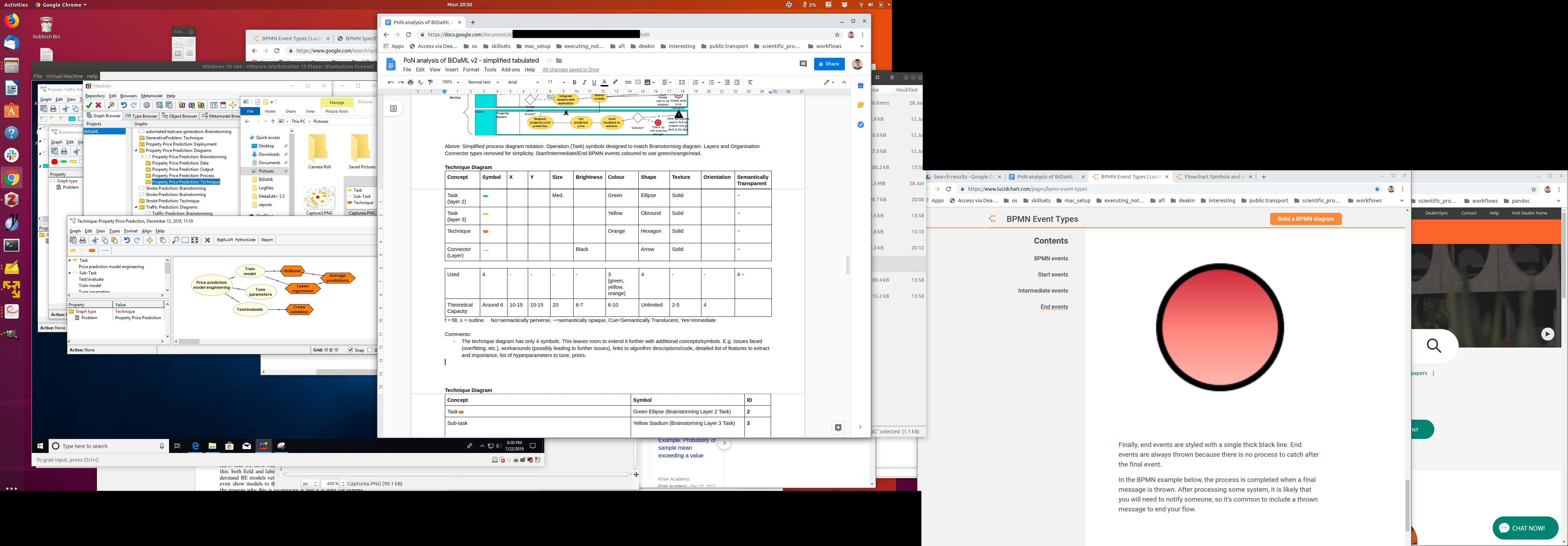Click the hand pan tool in Technique window

coord(162,240)
